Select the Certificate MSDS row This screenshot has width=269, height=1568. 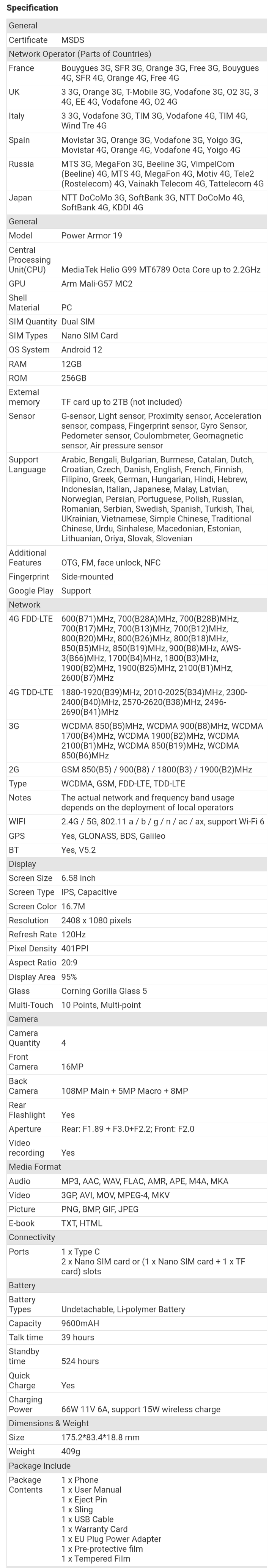point(137,40)
